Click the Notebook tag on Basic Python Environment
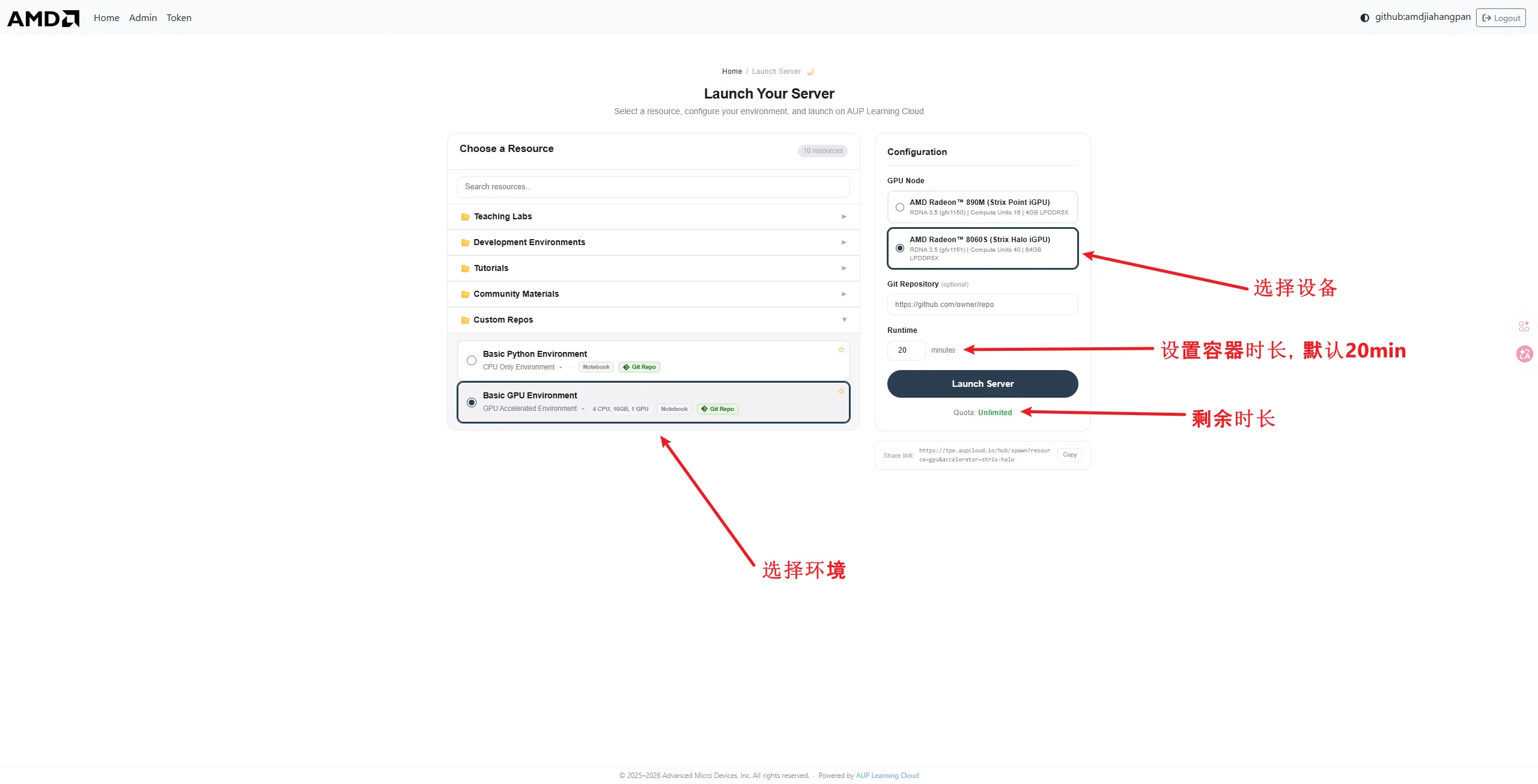Image resolution: width=1538 pixels, height=784 pixels. tap(596, 367)
